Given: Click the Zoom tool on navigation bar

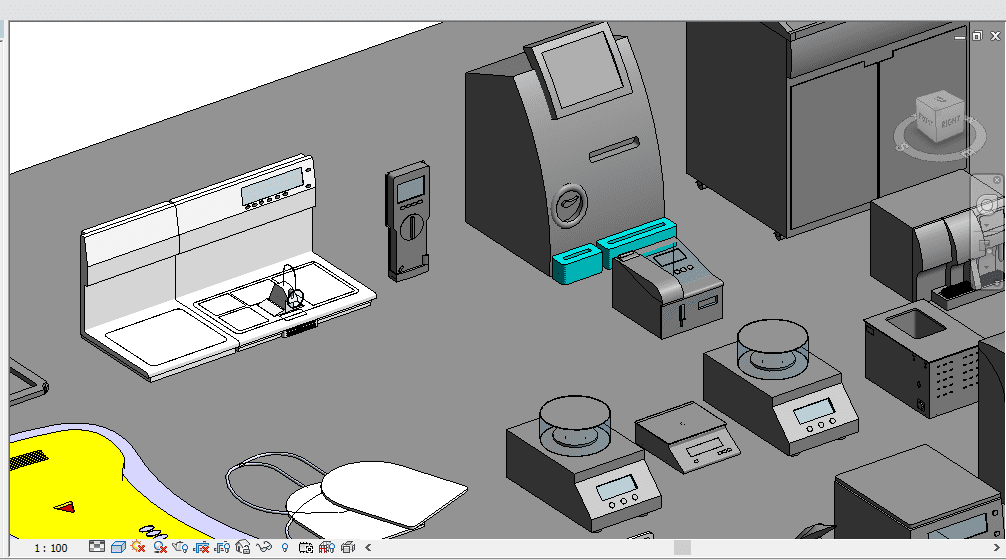Looking at the screenshot, I should click(x=987, y=247).
